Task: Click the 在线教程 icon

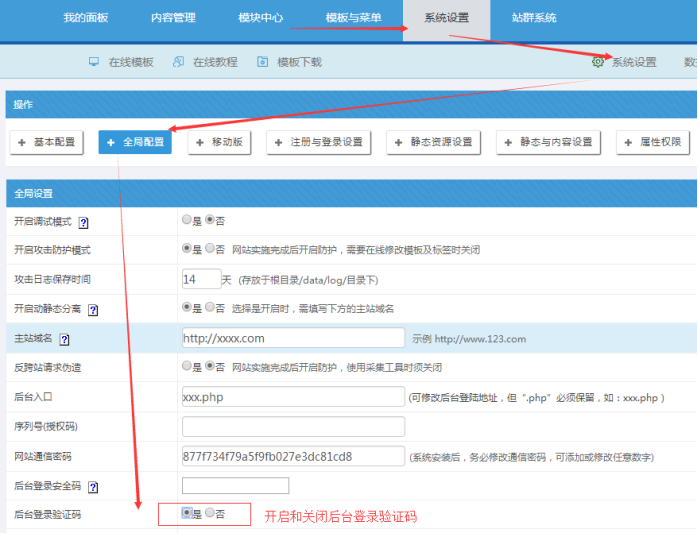Action: click(x=178, y=62)
